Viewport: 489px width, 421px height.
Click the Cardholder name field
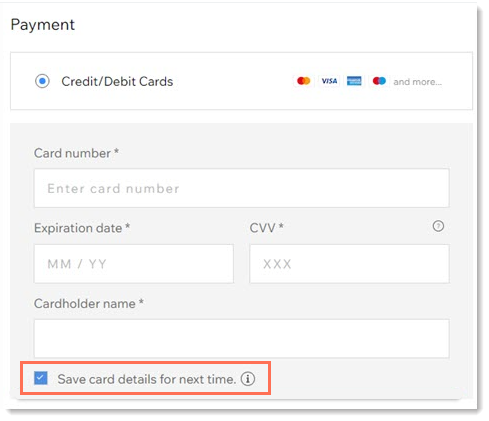pyautogui.click(x=242, y=338)
